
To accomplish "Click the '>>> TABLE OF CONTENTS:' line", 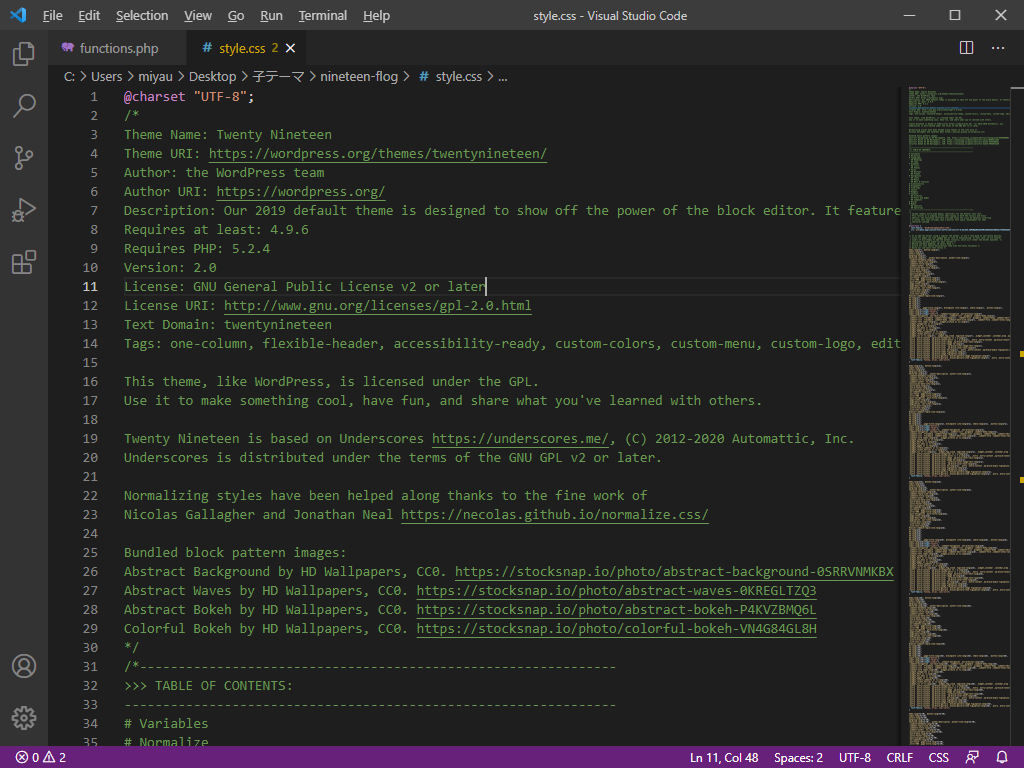I will [x=208, y=686].
